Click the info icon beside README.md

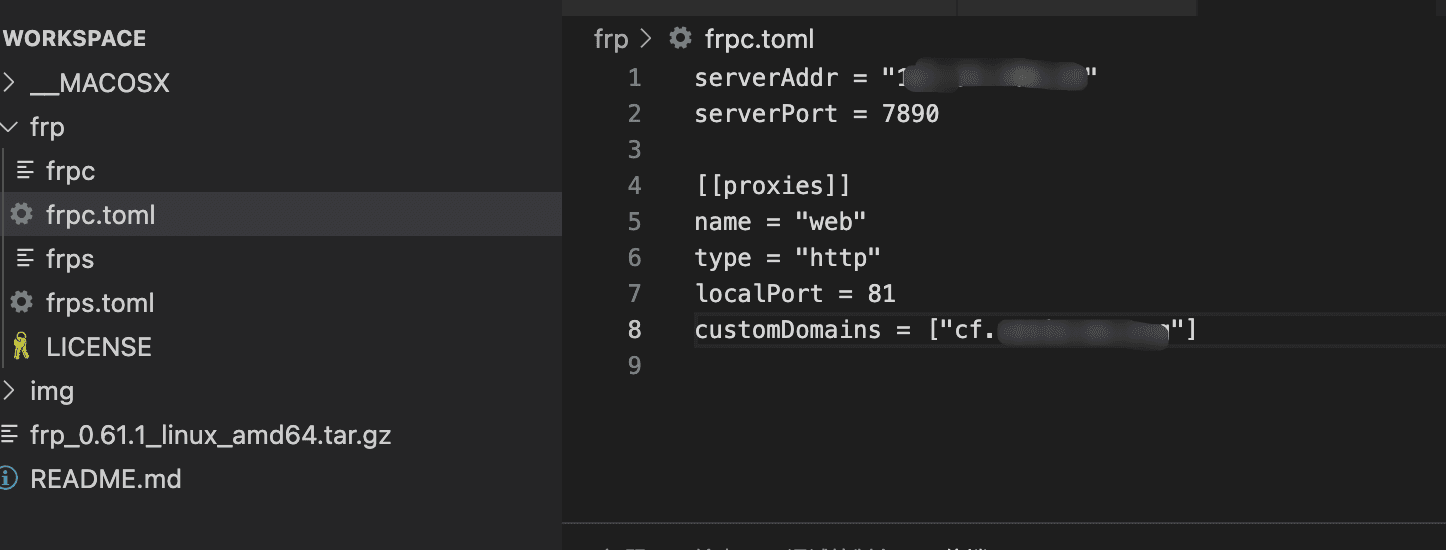[x=9, y=479]
